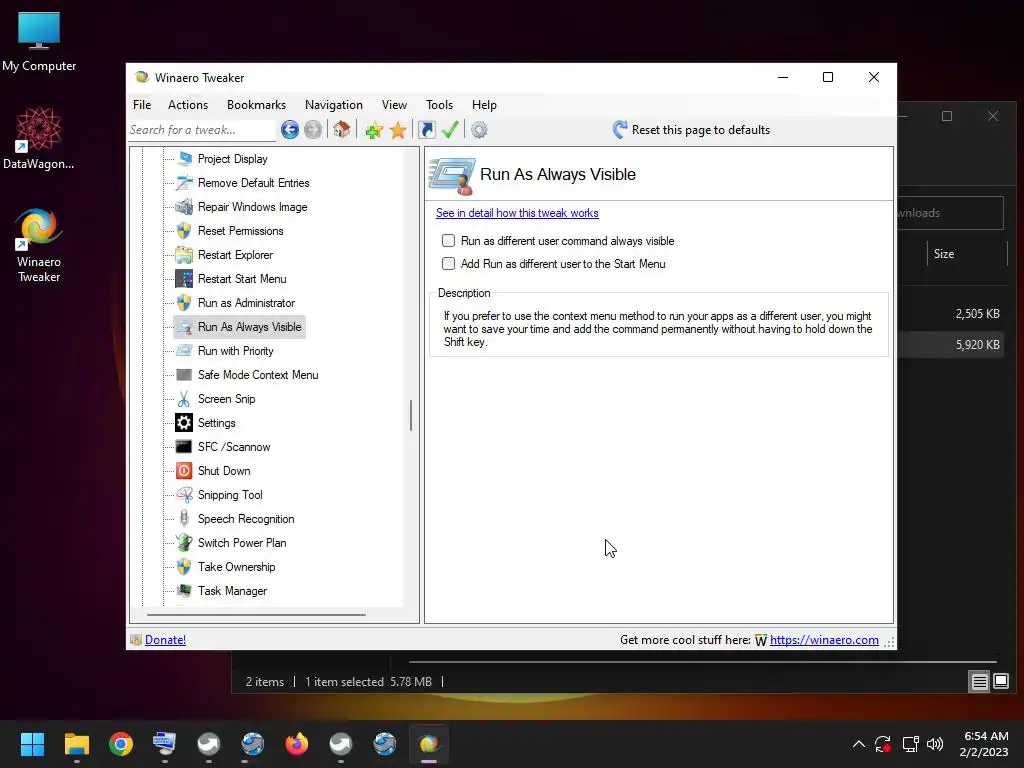Open bookmarks using the orange star icon
The width and height of the screenshot is (1024, 768).
tap(398, 130)
